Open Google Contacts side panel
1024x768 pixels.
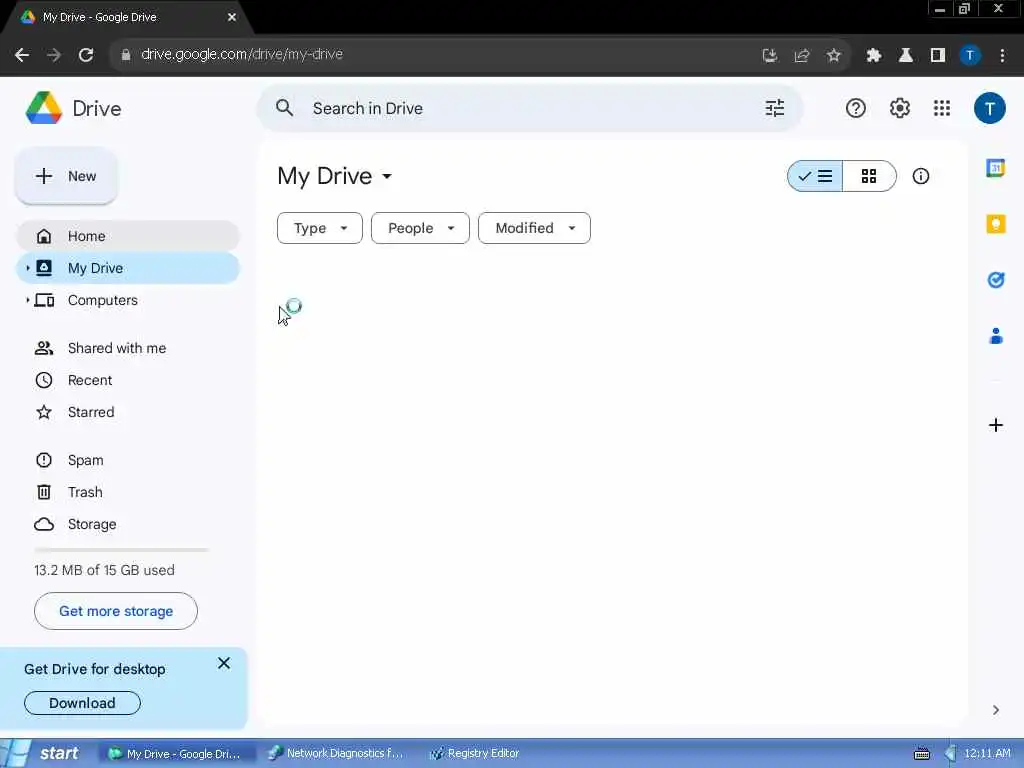point(995,336)
